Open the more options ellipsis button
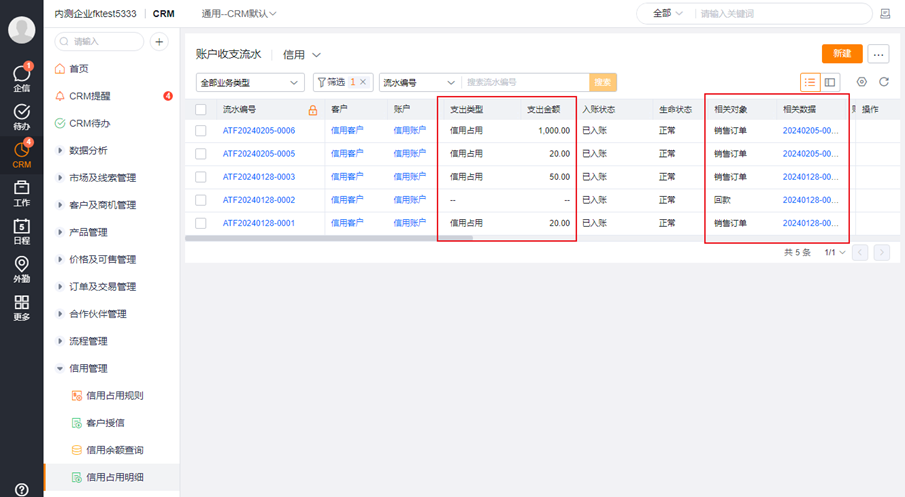 (x=878, y=54)
